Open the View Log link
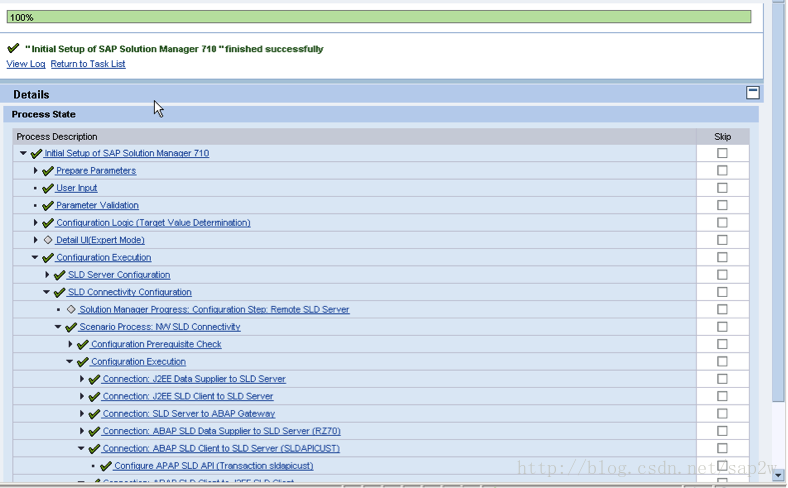The width and height of the screenshot is (788, 488). pyautogui.click(x=26, y=64)
